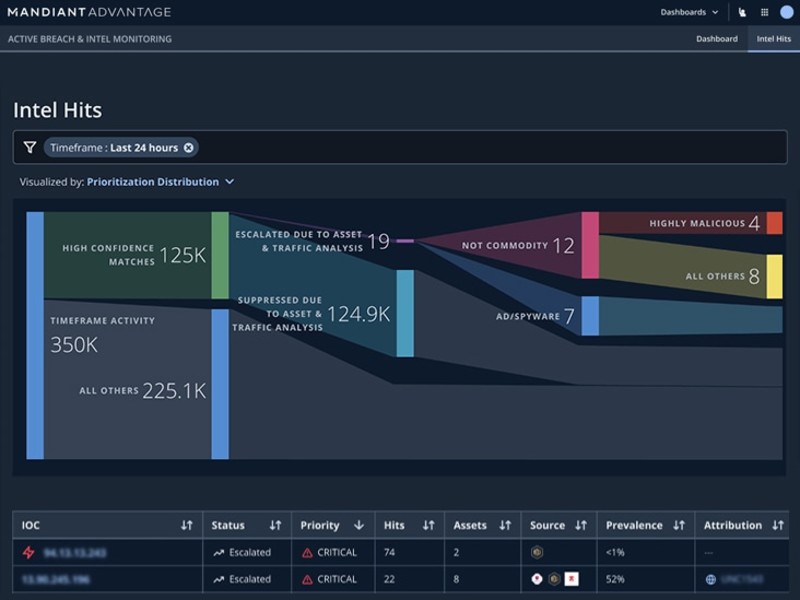
Task: Open the source badge icon in the first row
Action: click(538, 552)
